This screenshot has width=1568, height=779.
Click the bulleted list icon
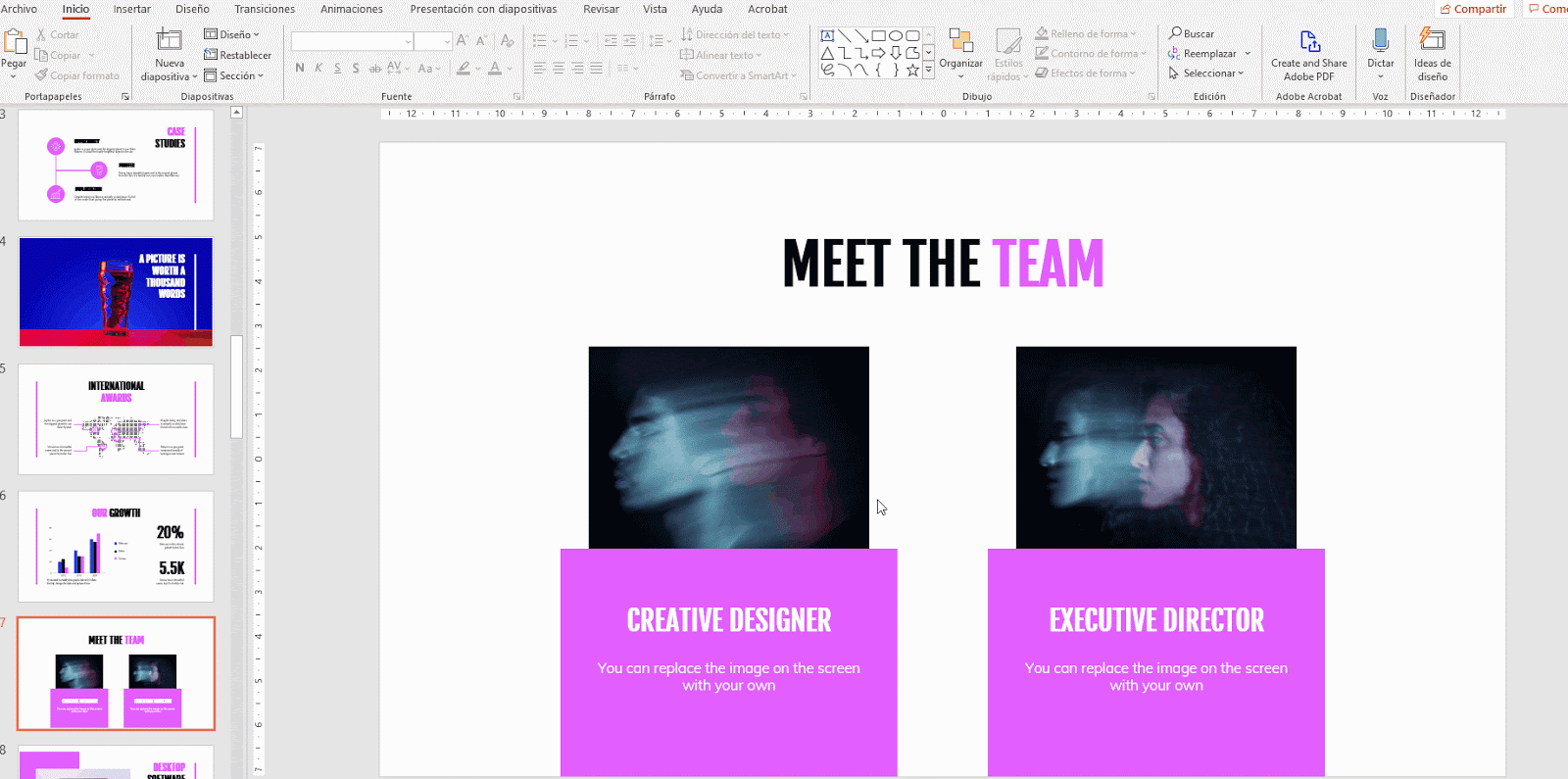pos(540,40)
